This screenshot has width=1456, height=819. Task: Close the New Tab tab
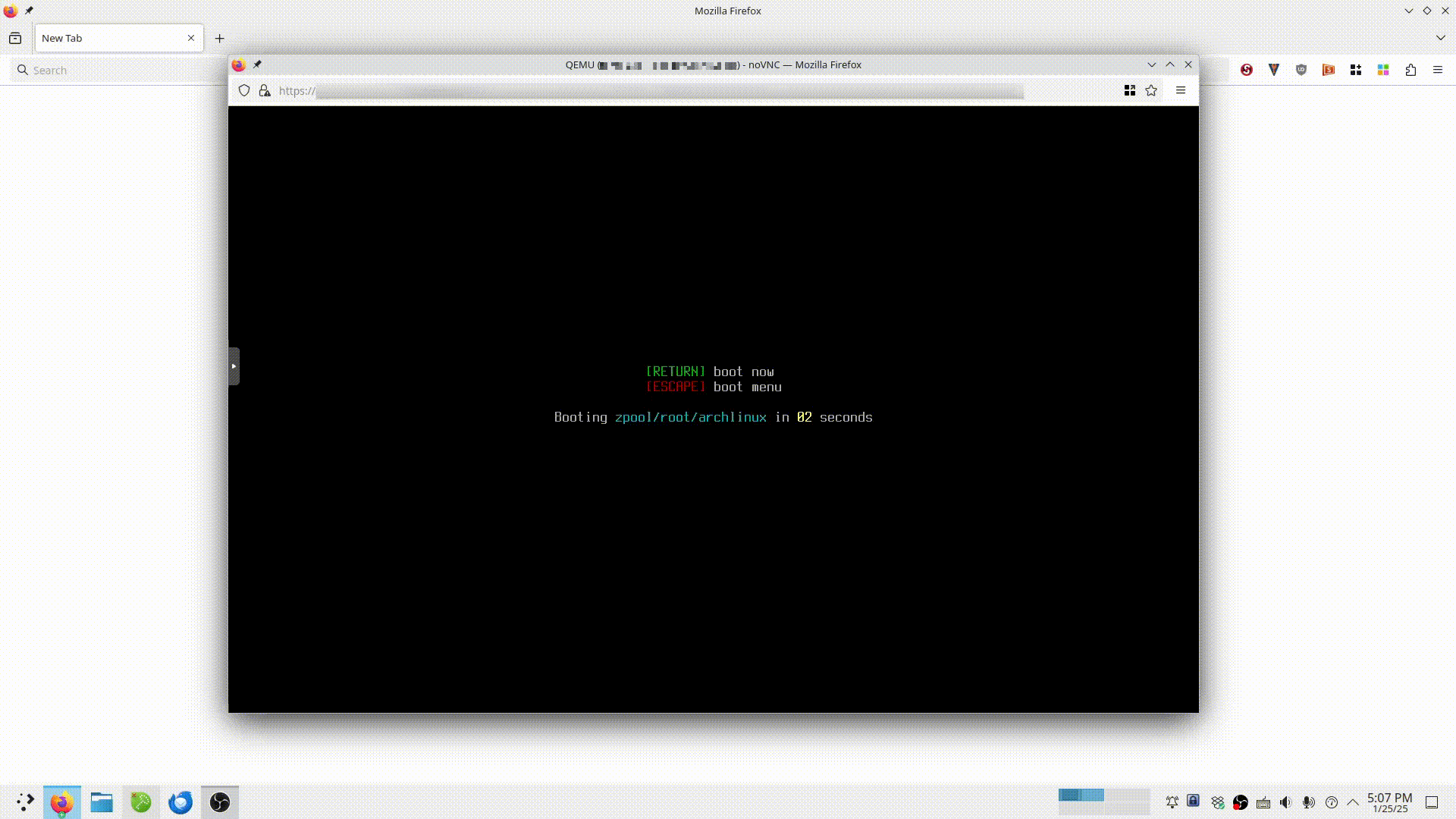click(x=191, y=38)
